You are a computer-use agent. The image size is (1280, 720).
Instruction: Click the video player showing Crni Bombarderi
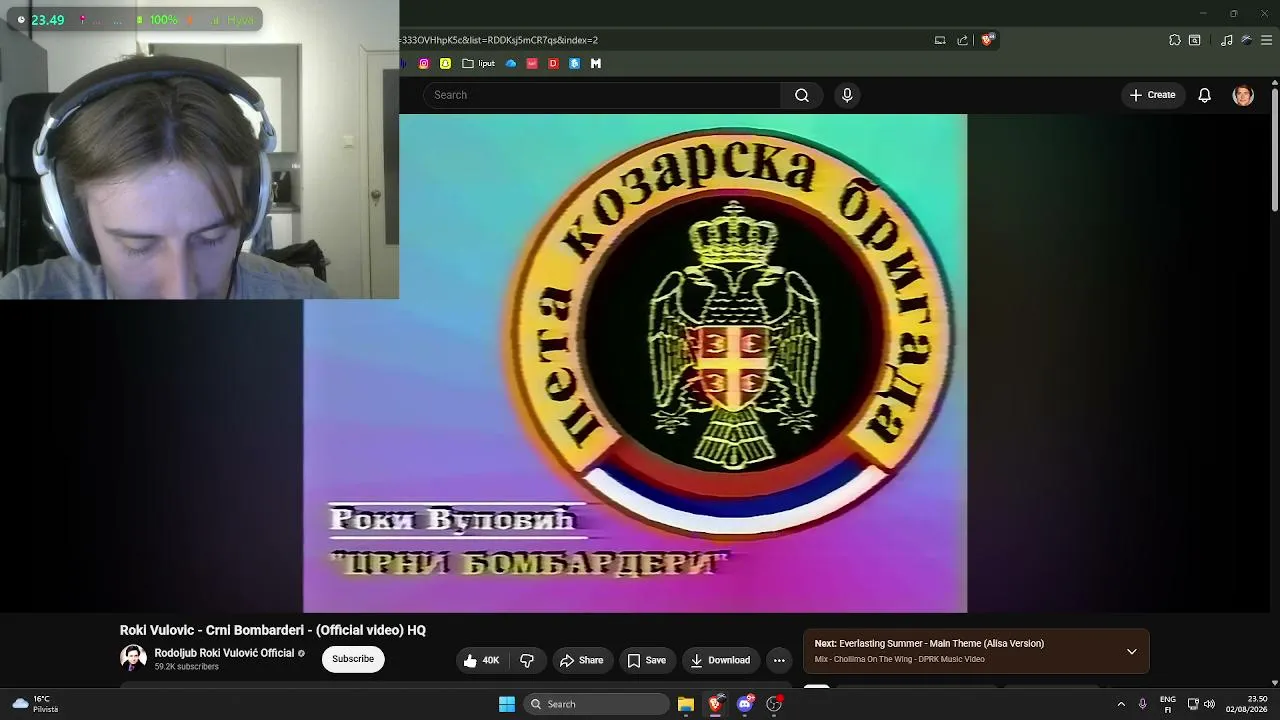[x=635, y=363]
